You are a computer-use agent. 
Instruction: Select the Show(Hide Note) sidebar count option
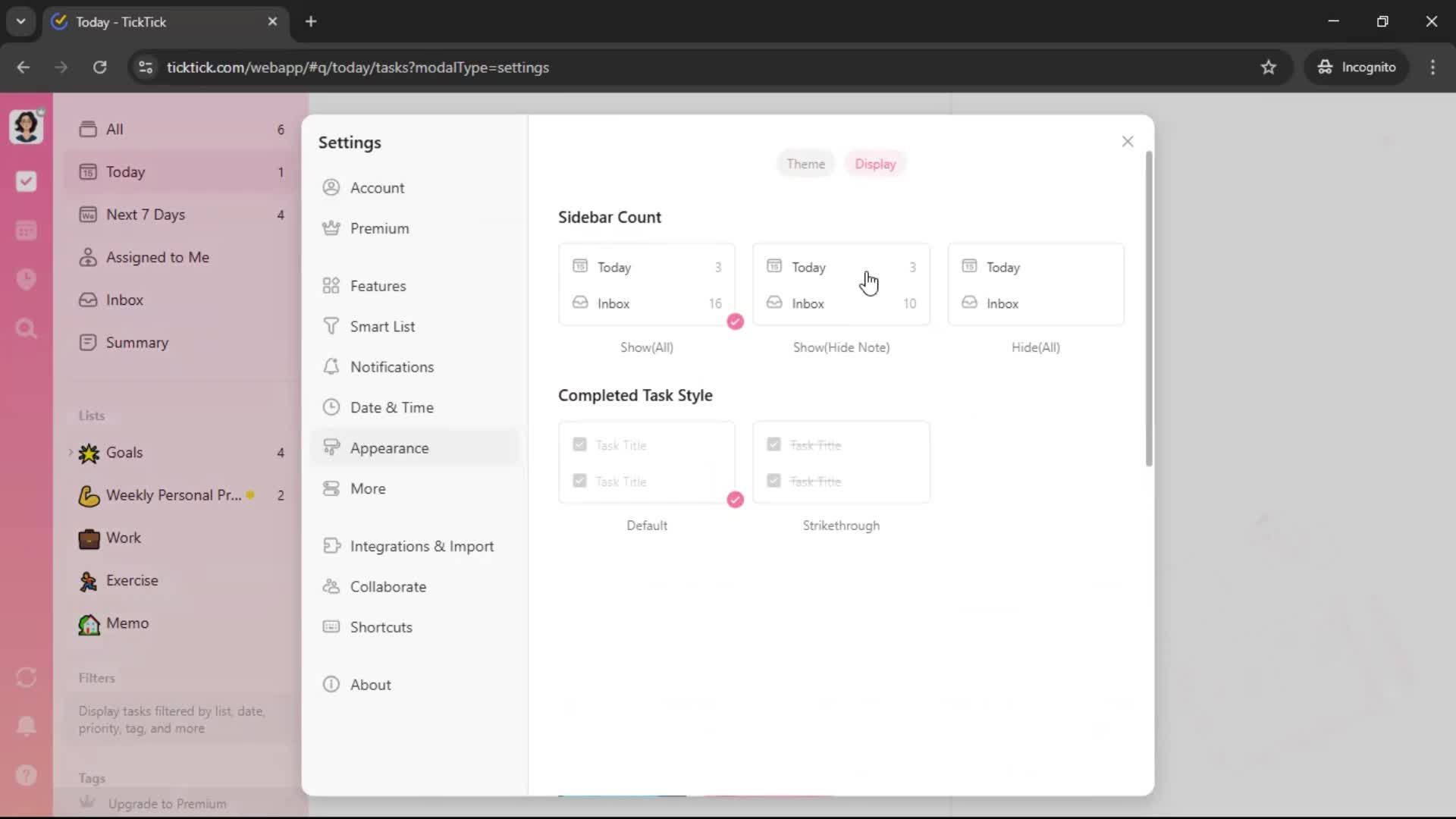(x=841, y=285)
